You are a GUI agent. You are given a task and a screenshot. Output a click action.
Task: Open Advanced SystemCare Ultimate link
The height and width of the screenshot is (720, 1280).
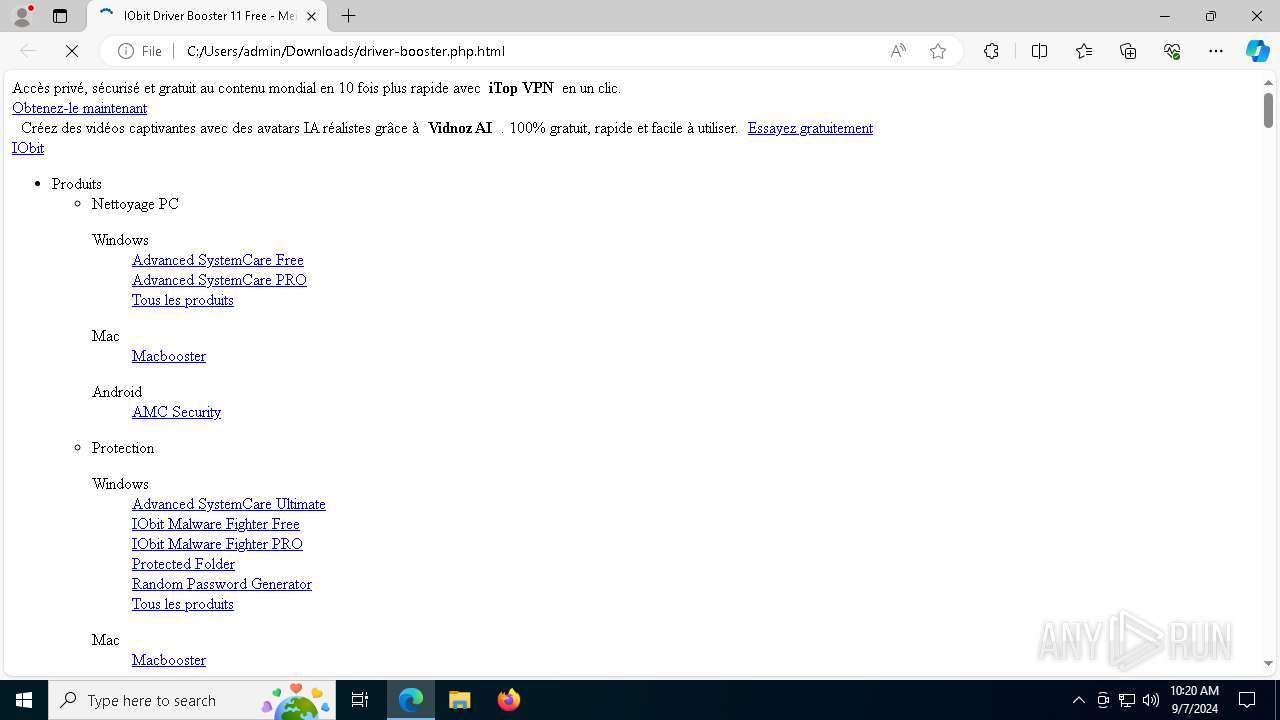click(229, 504)
